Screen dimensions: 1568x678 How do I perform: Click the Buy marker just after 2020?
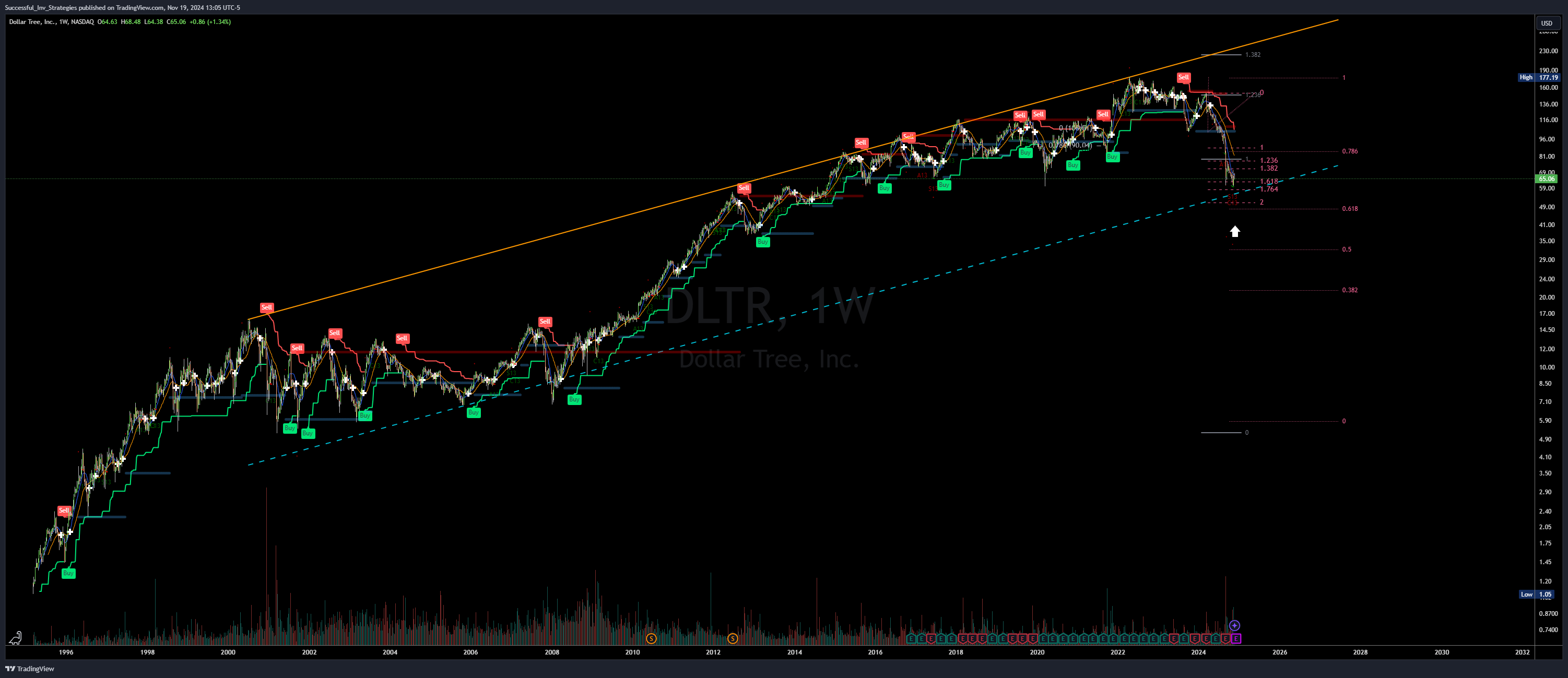tap(1073, 165)
